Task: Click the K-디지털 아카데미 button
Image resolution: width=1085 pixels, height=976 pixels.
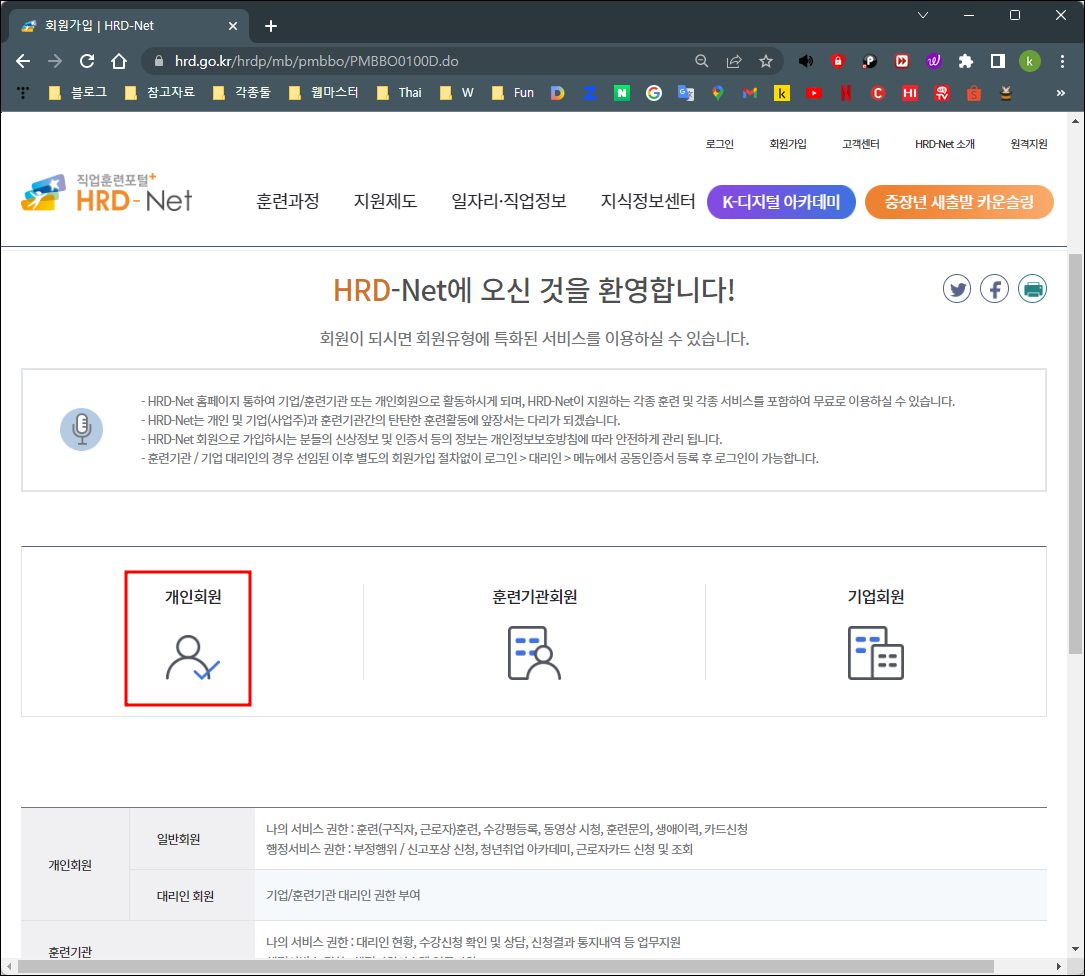Action: tap(782, 201)
